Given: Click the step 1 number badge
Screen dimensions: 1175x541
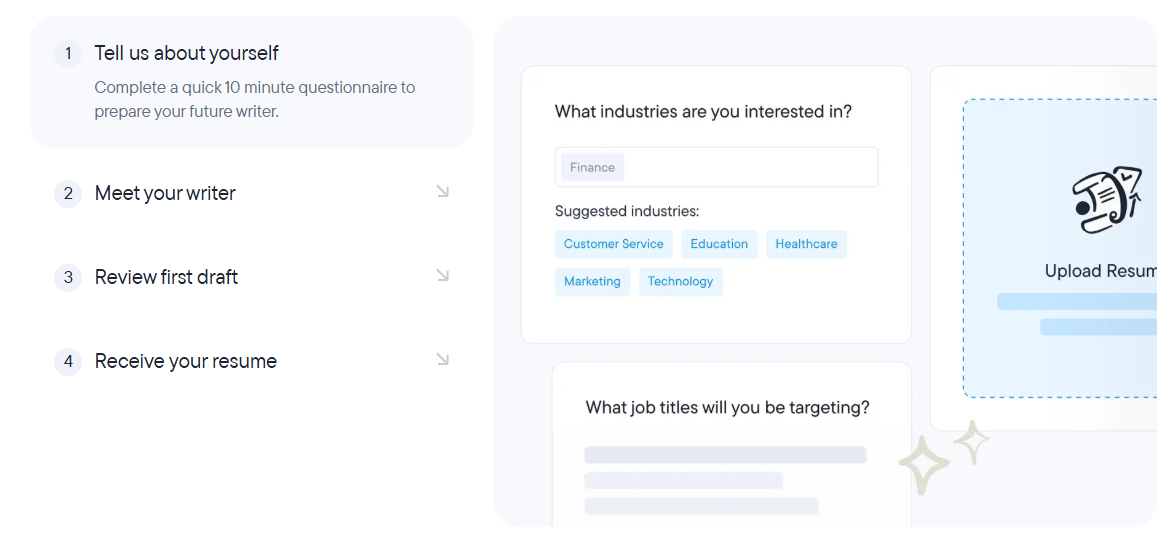Looking at the screenshot, I should 68,54.
